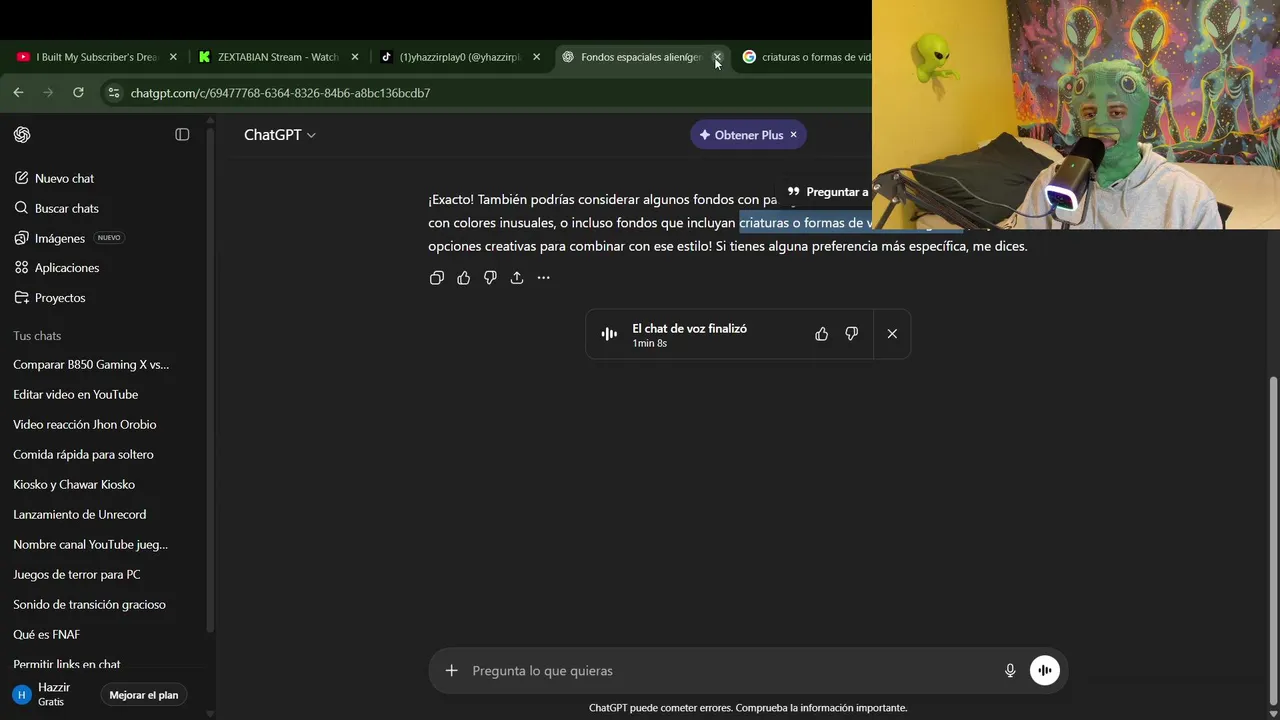Viewport: 1280px width, 720px height.
Task: Share the assistant response
Action: [517, 278]
